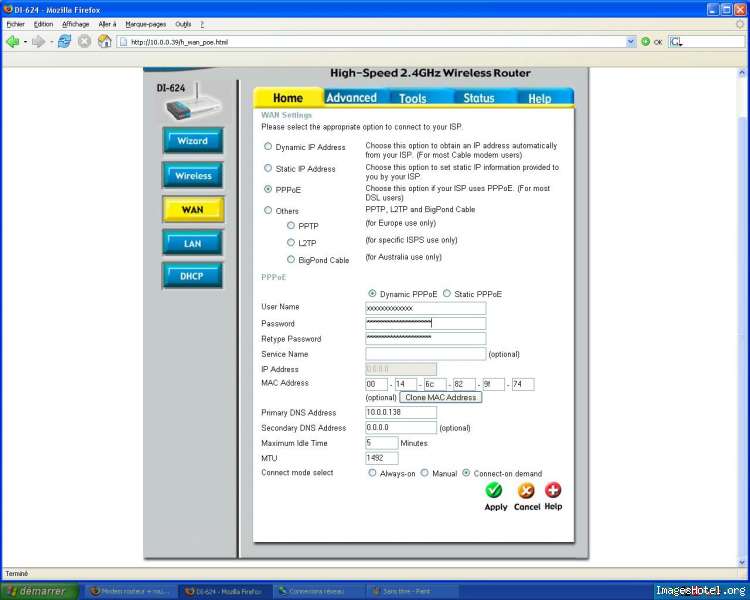
Task: Click the browser Back arrow icon
Action: point(12,42)
